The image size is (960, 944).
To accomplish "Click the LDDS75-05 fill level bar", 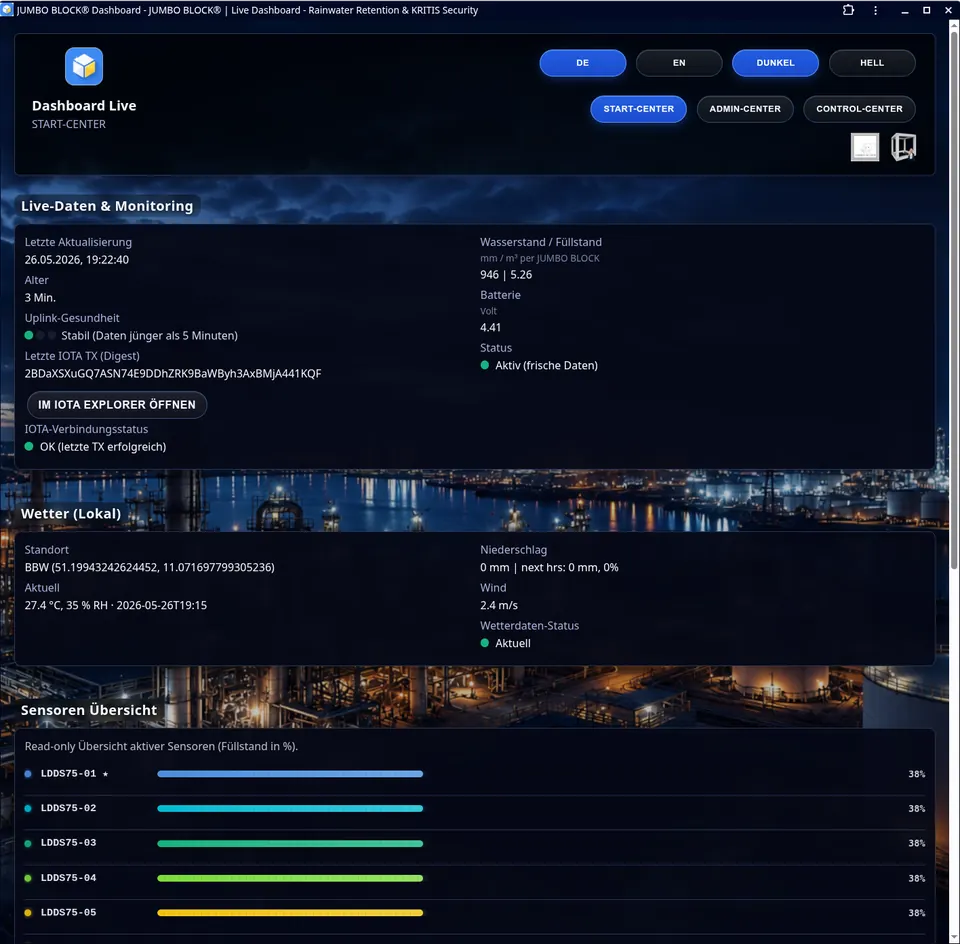I will point(290,912).
